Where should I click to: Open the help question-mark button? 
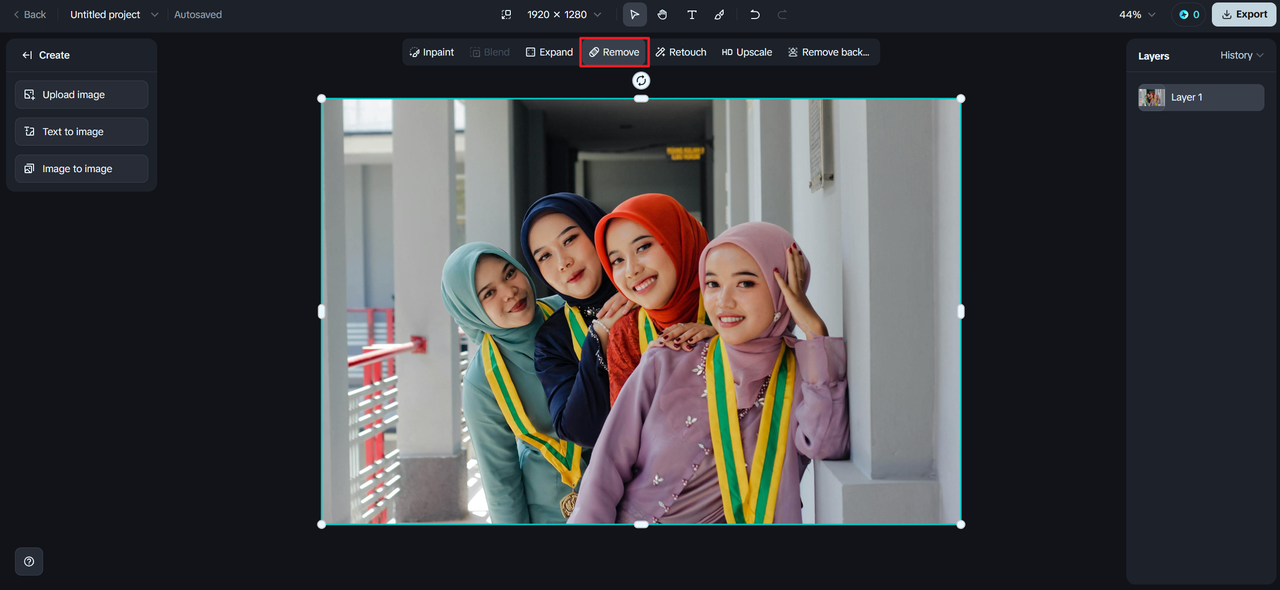(x=29, y=562)
